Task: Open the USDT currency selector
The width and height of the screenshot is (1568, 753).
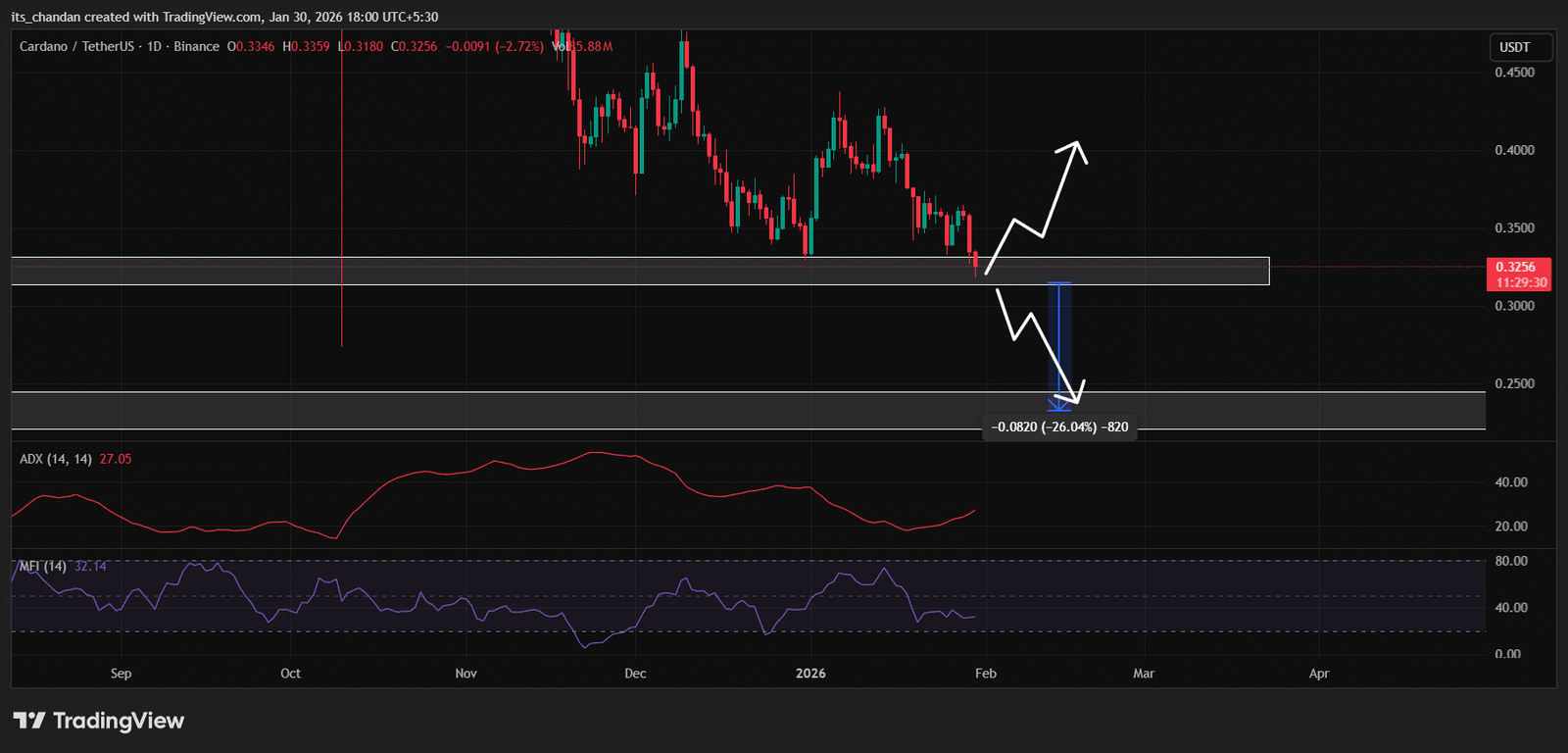Action: pos(1515,47)
